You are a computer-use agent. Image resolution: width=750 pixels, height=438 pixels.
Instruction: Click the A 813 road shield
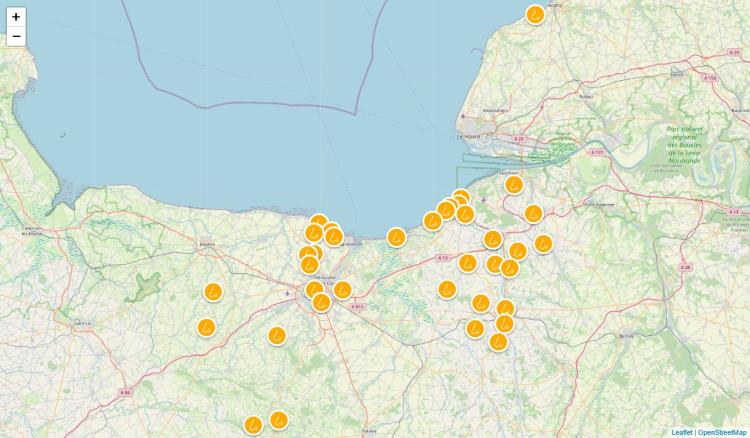(x=357, y=306)
